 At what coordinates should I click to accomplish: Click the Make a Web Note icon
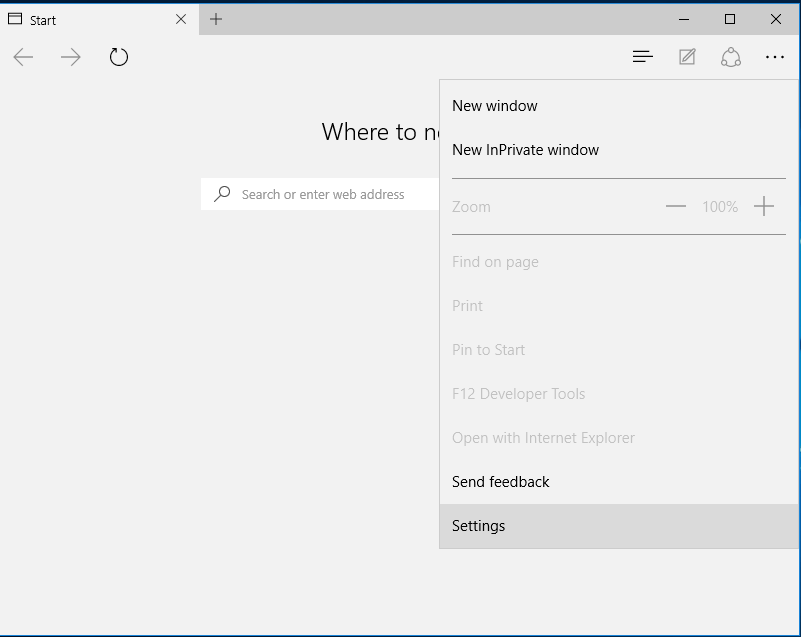coord(687,57)
